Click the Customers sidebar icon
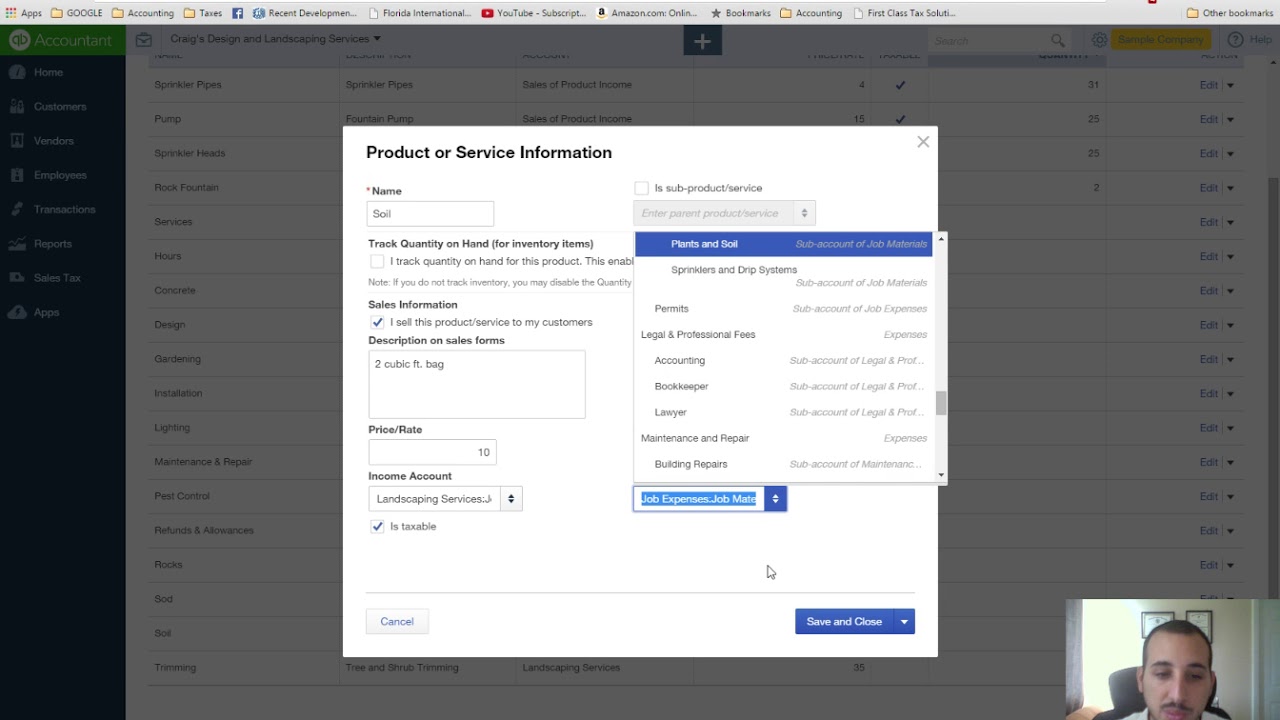 tap(17, 106)
